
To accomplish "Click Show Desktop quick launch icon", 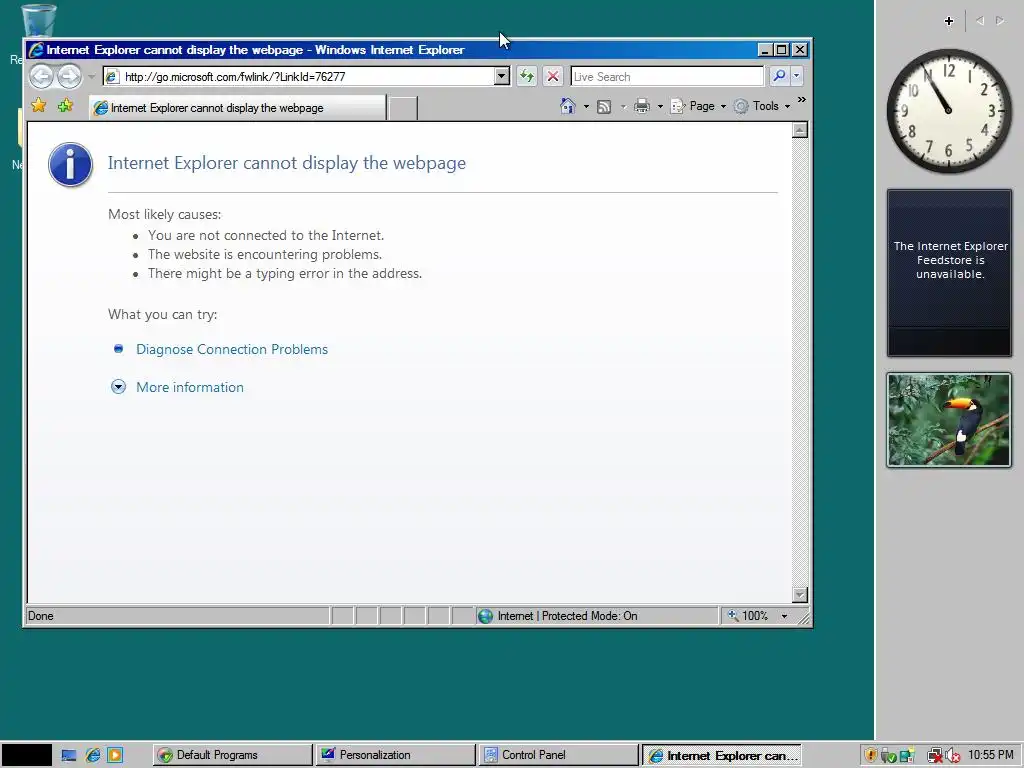I will 69,756.
